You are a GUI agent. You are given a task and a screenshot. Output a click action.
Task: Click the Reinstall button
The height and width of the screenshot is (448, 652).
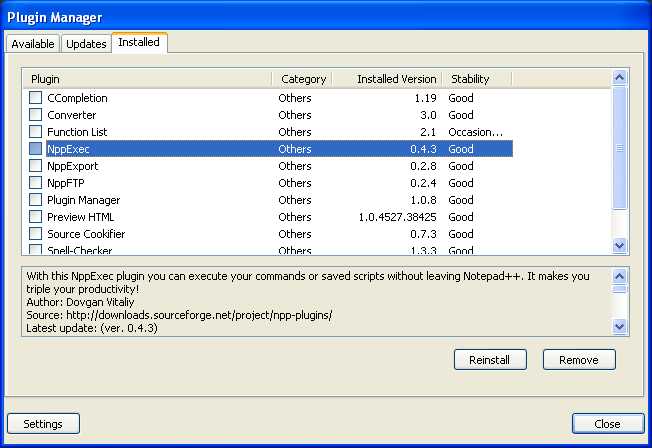490,360
